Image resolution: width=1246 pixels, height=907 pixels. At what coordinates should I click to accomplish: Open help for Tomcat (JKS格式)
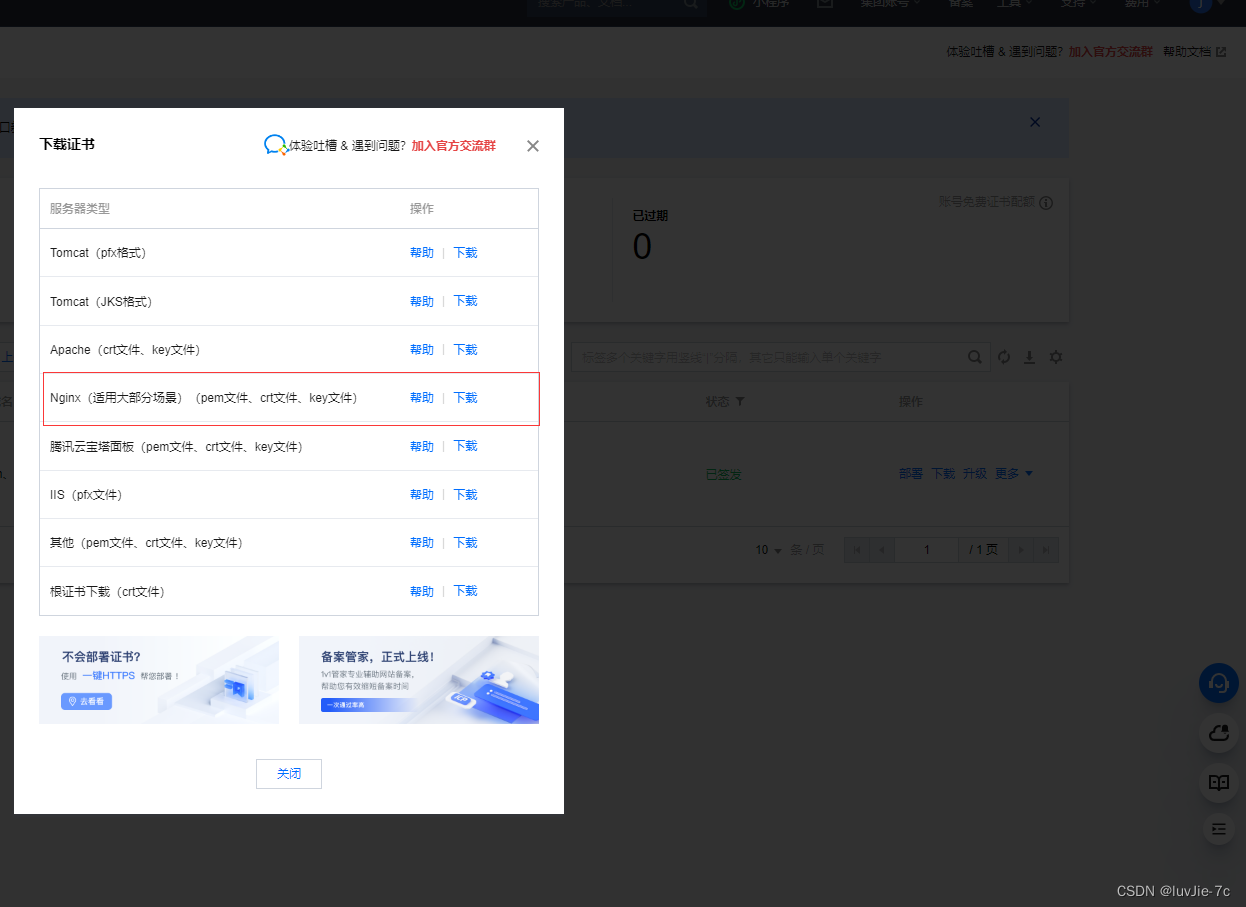[422, 301]
